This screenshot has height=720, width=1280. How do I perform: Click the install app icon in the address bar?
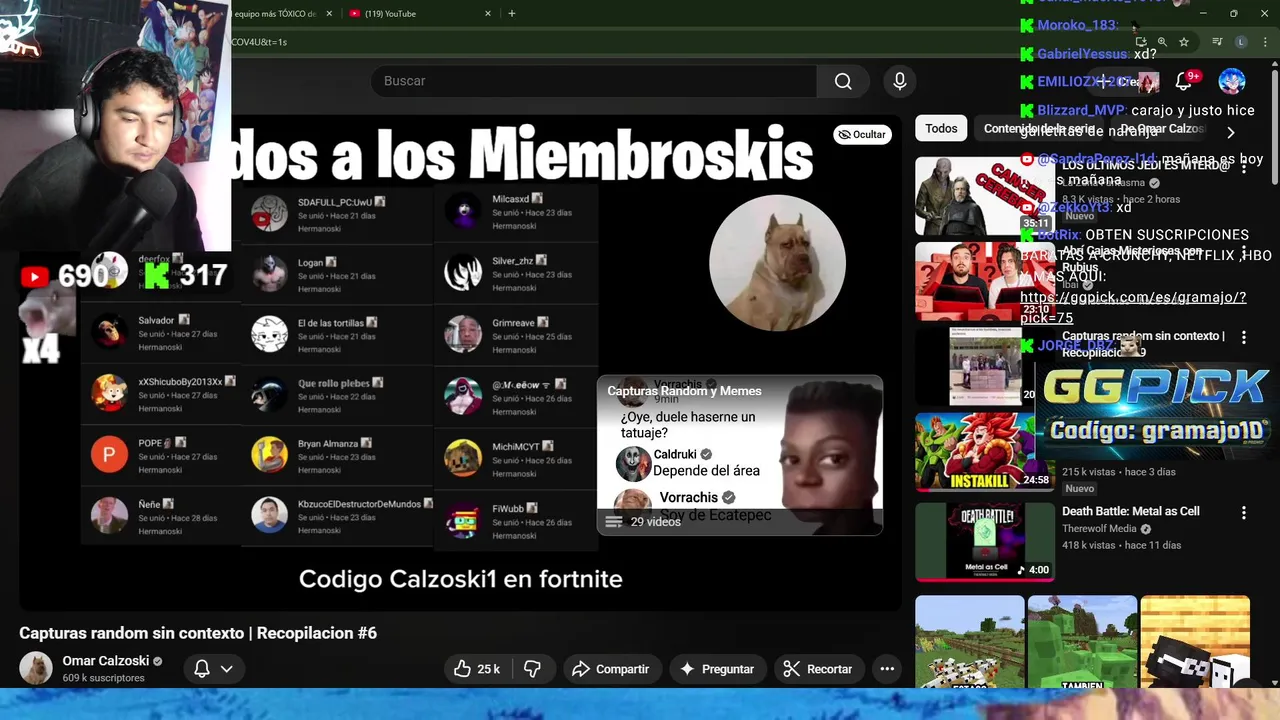tap(1141, 42)
